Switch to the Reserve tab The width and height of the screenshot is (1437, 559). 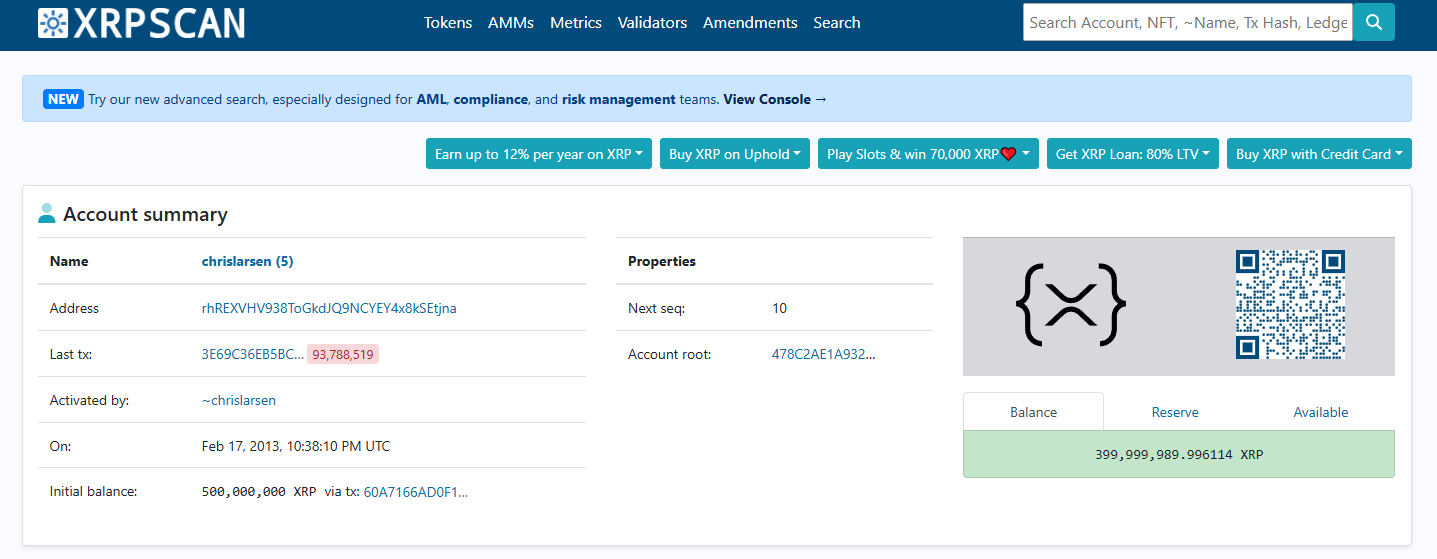[x=1175, y=412]
